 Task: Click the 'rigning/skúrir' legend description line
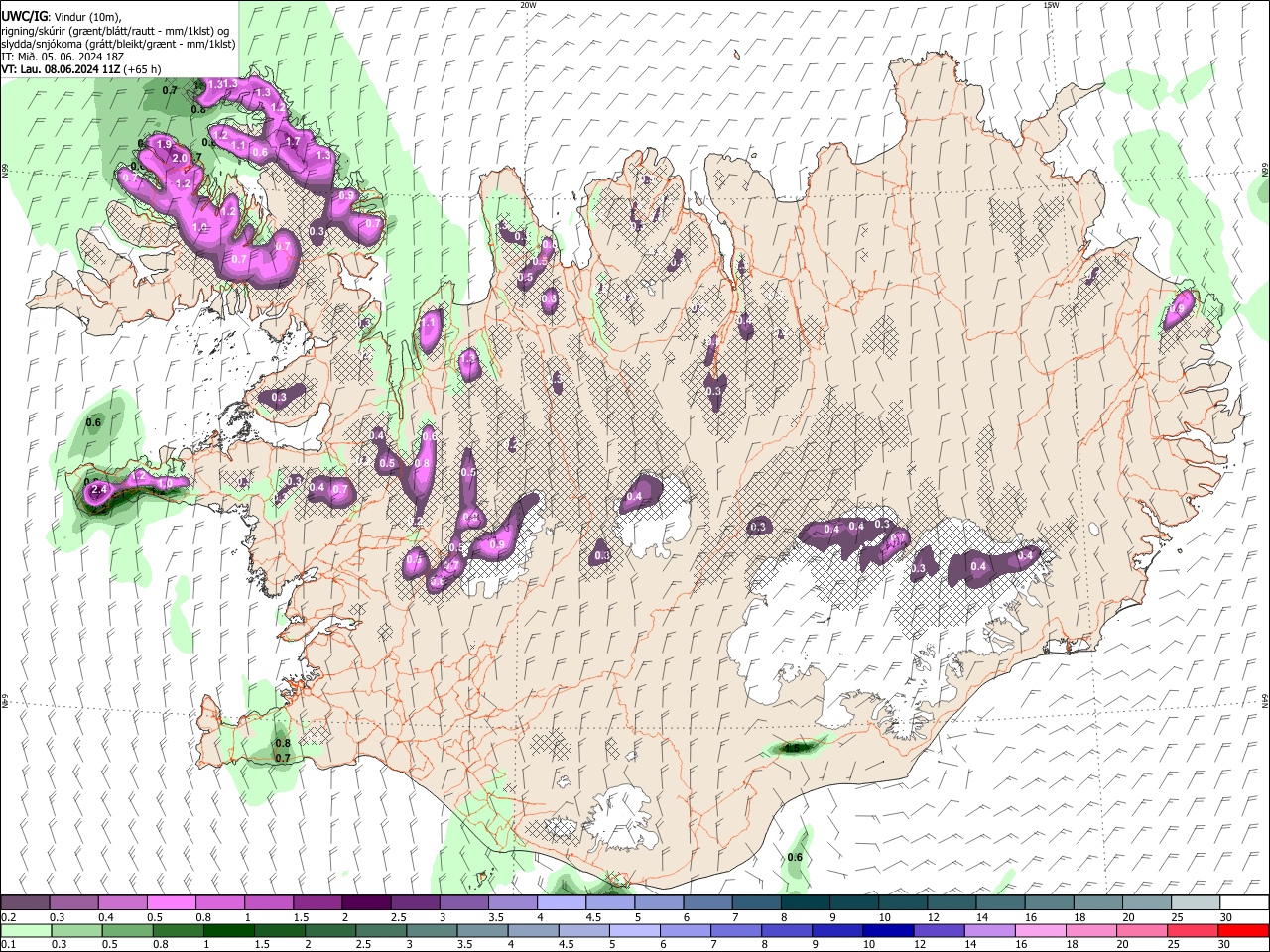pos(116,31)
